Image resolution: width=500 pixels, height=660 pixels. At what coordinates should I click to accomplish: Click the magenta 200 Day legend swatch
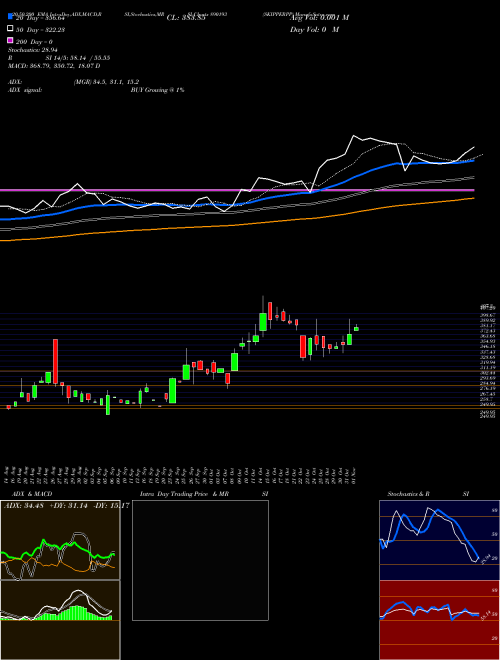[x=10, y=41]
